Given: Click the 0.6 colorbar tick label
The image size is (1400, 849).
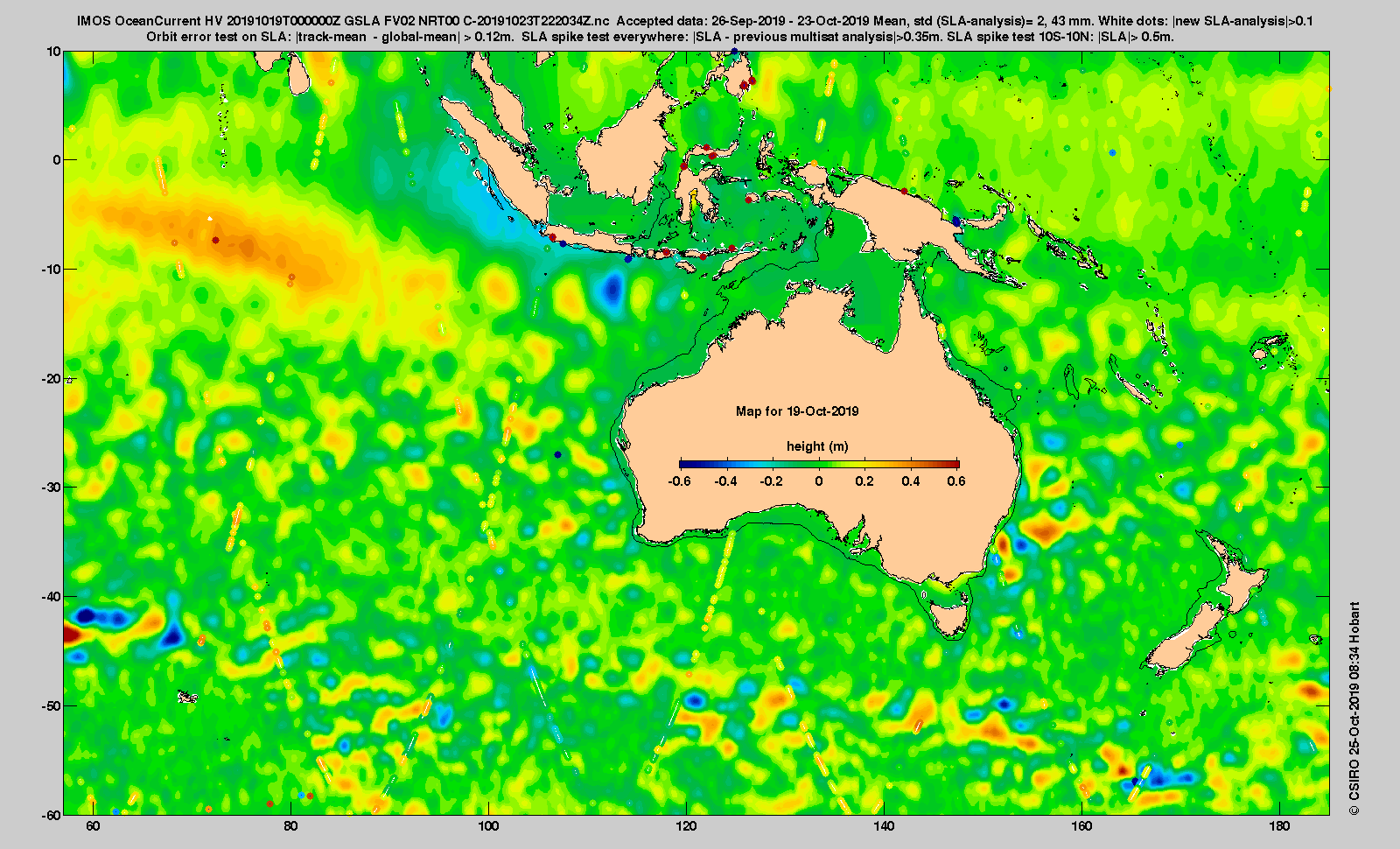Looking at the screenshot, I should (x=956, y=481).
